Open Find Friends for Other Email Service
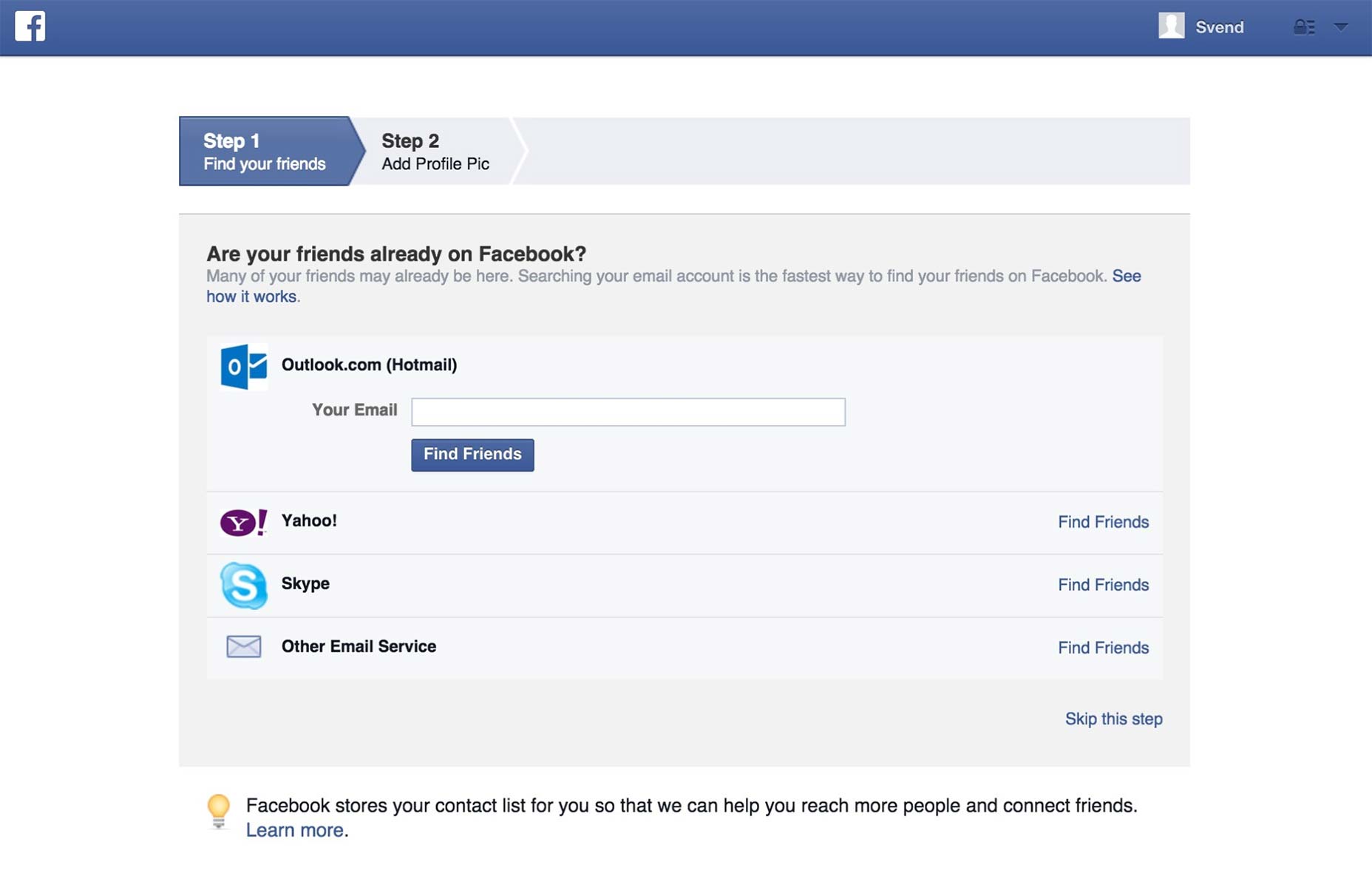 coord(1103,648)
